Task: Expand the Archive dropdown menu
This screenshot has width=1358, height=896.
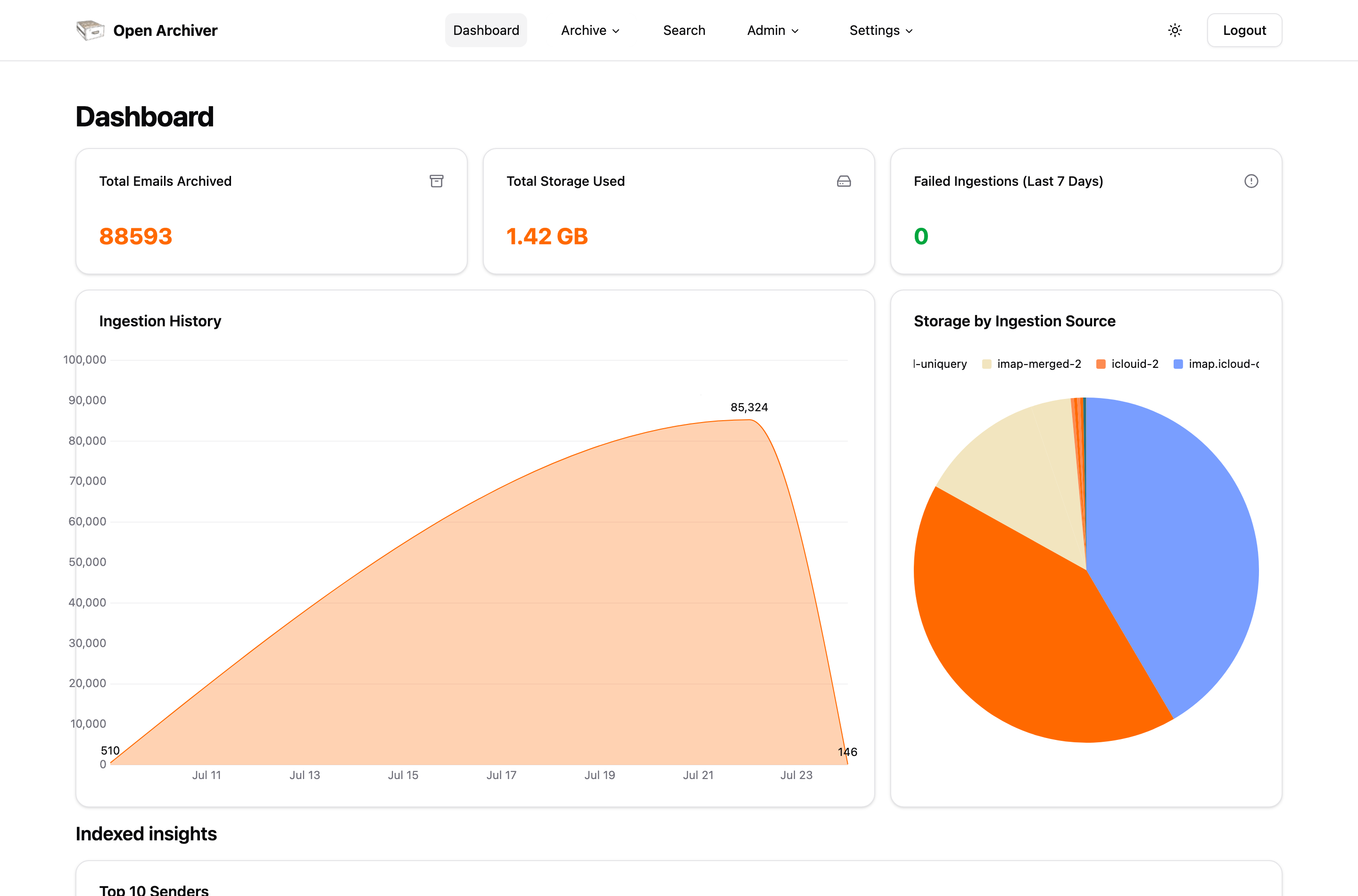Action: click(590, 30)
